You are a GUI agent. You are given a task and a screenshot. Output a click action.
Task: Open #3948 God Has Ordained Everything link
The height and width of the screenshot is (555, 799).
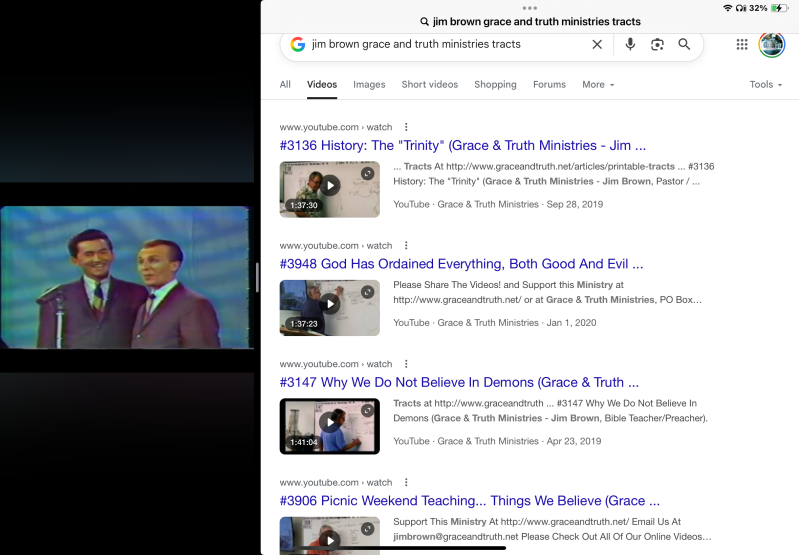pyautogui.click(x=461, y=264)
